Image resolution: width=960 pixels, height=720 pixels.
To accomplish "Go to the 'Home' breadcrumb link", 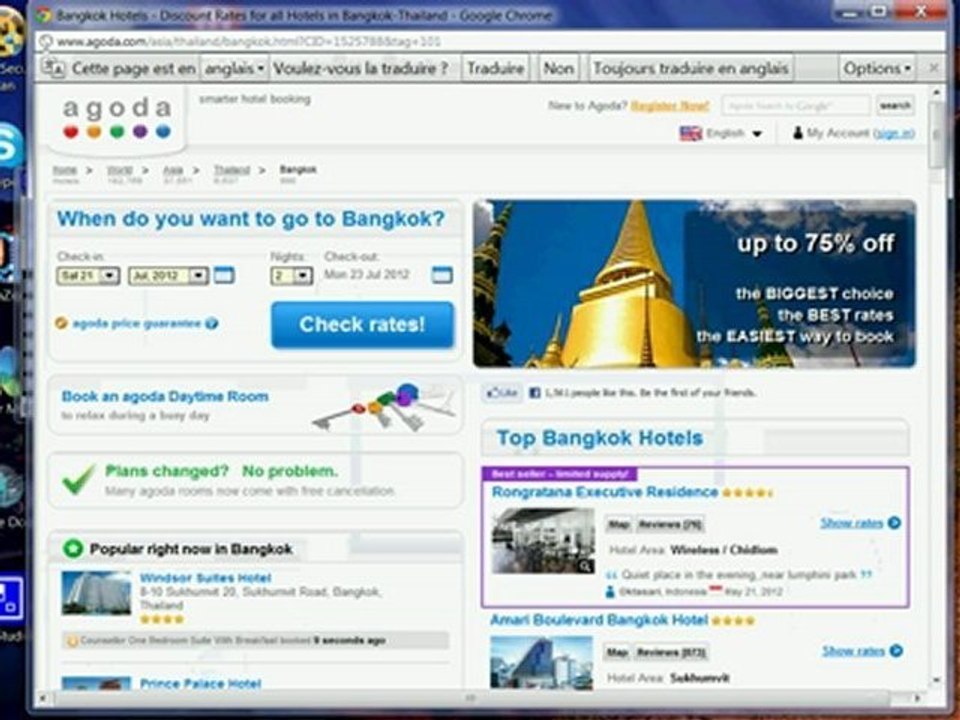I will click(x=64, y=170).
